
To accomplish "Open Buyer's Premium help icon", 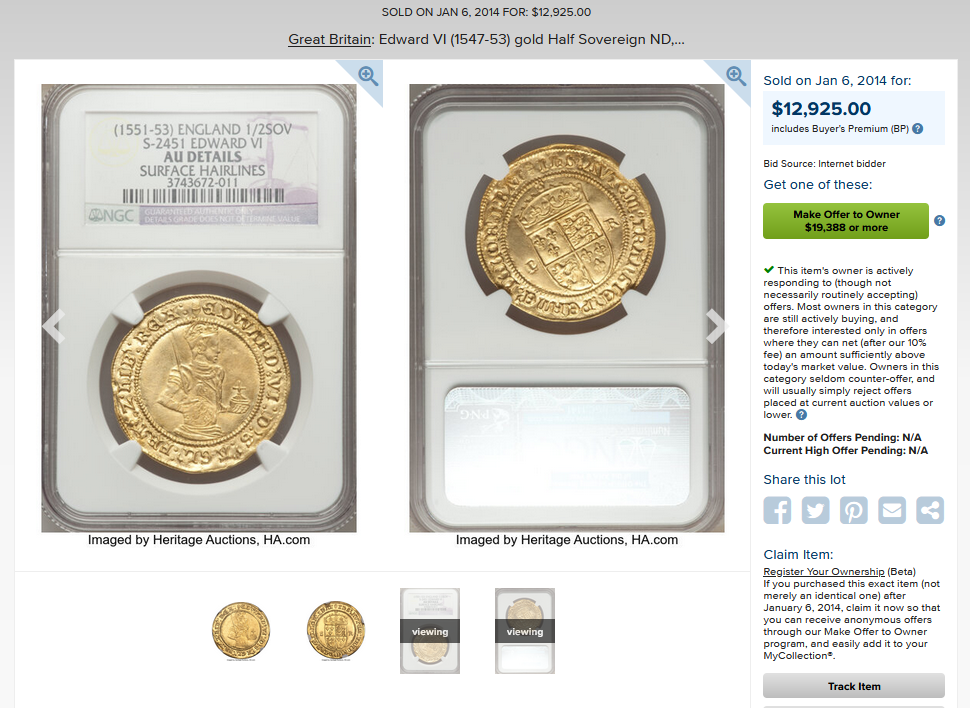I will [x=918, y=129].
